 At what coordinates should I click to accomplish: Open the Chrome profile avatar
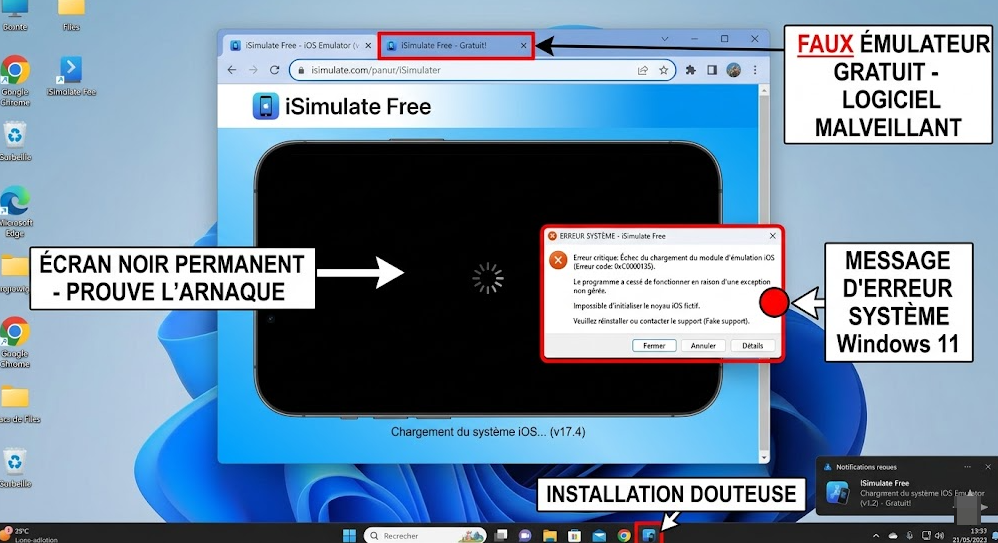733,70
